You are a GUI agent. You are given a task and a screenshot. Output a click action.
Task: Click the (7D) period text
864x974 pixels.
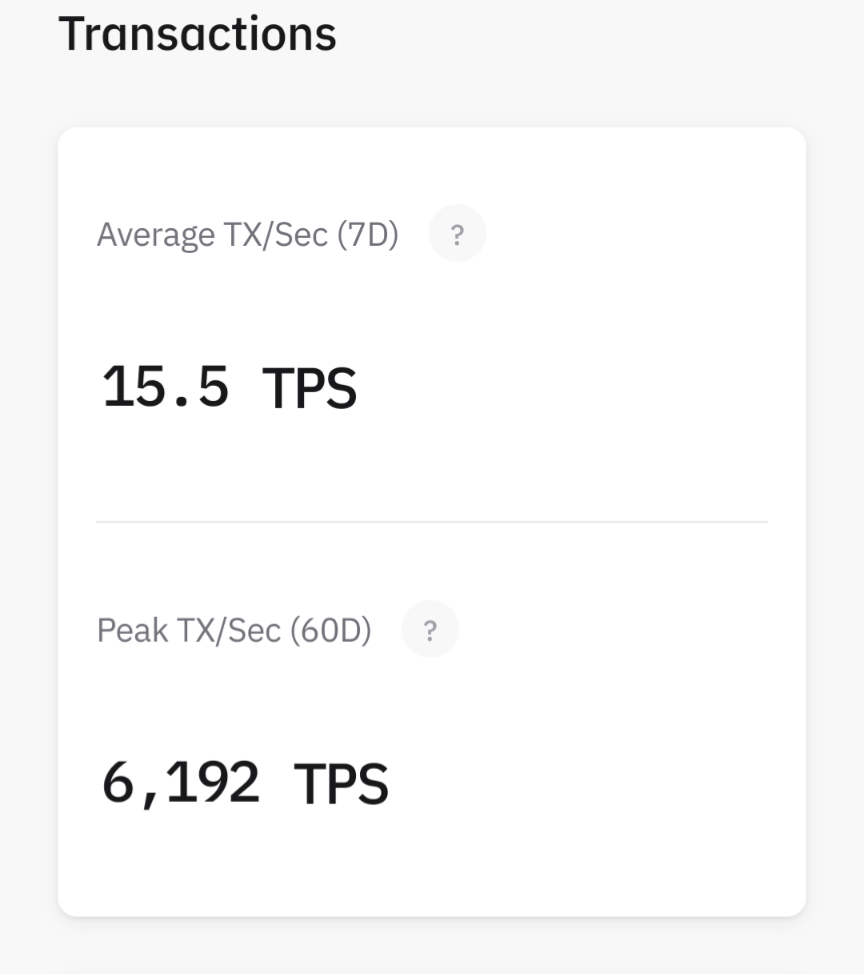368,236
